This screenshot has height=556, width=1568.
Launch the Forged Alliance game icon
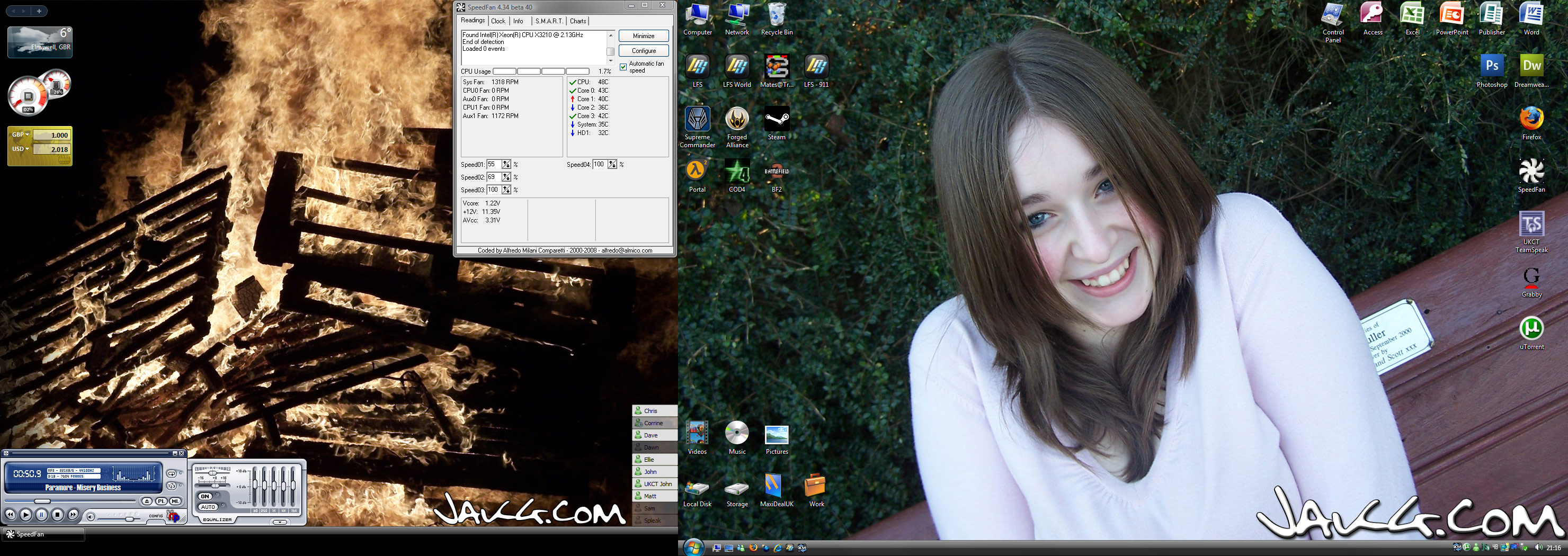click(x=736, y=127)
